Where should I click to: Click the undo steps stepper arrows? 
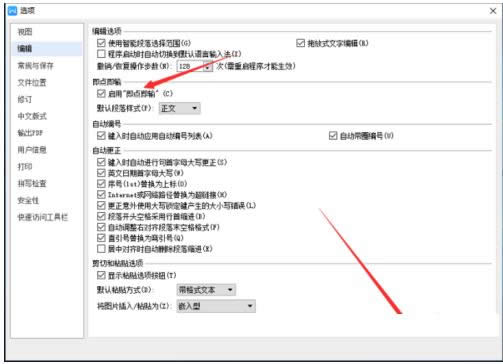pos(208,66)
